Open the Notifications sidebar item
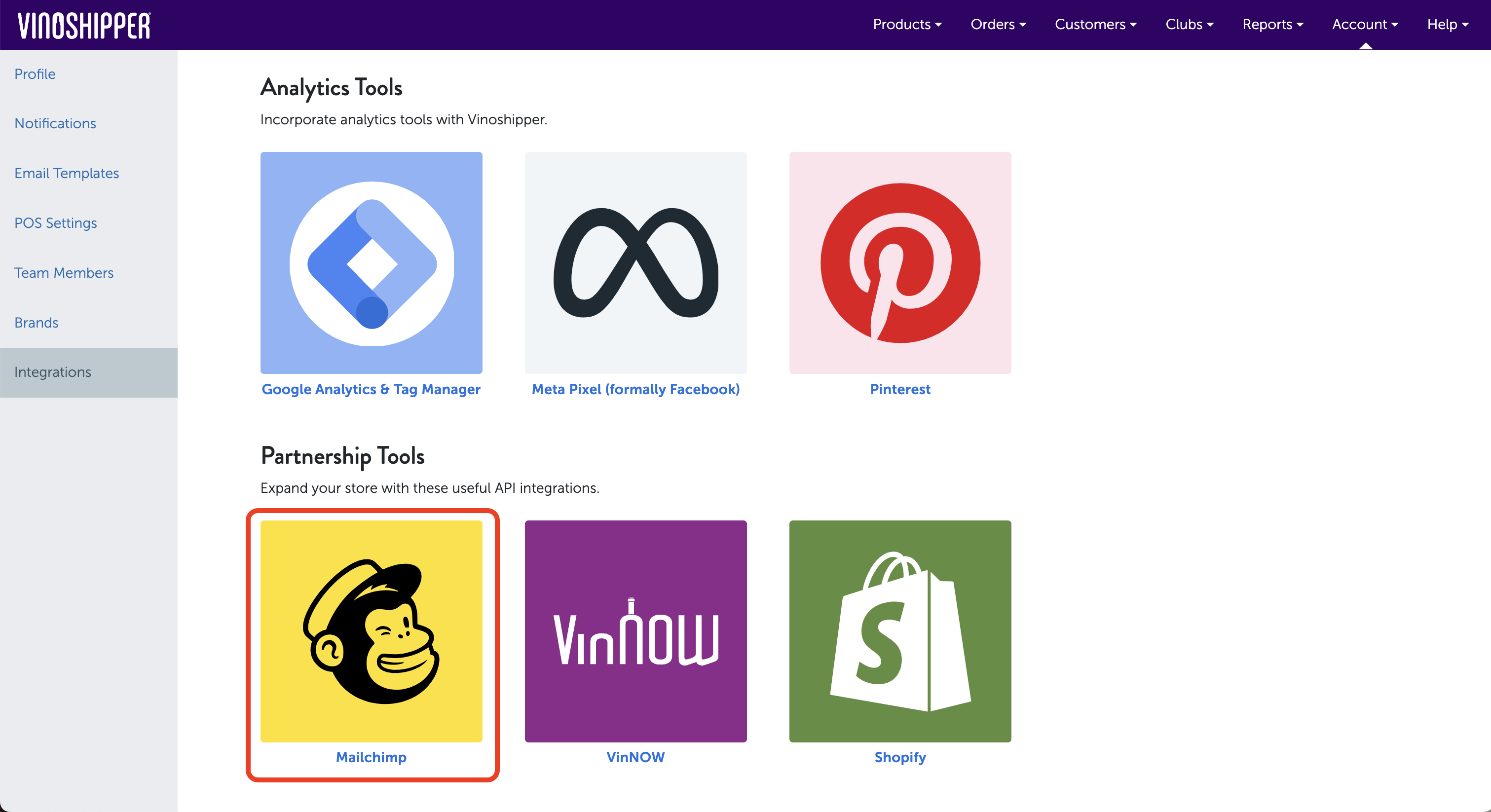Image resolution: width=1491 pixels, height=812 pixels. click(x=55, y=123)
